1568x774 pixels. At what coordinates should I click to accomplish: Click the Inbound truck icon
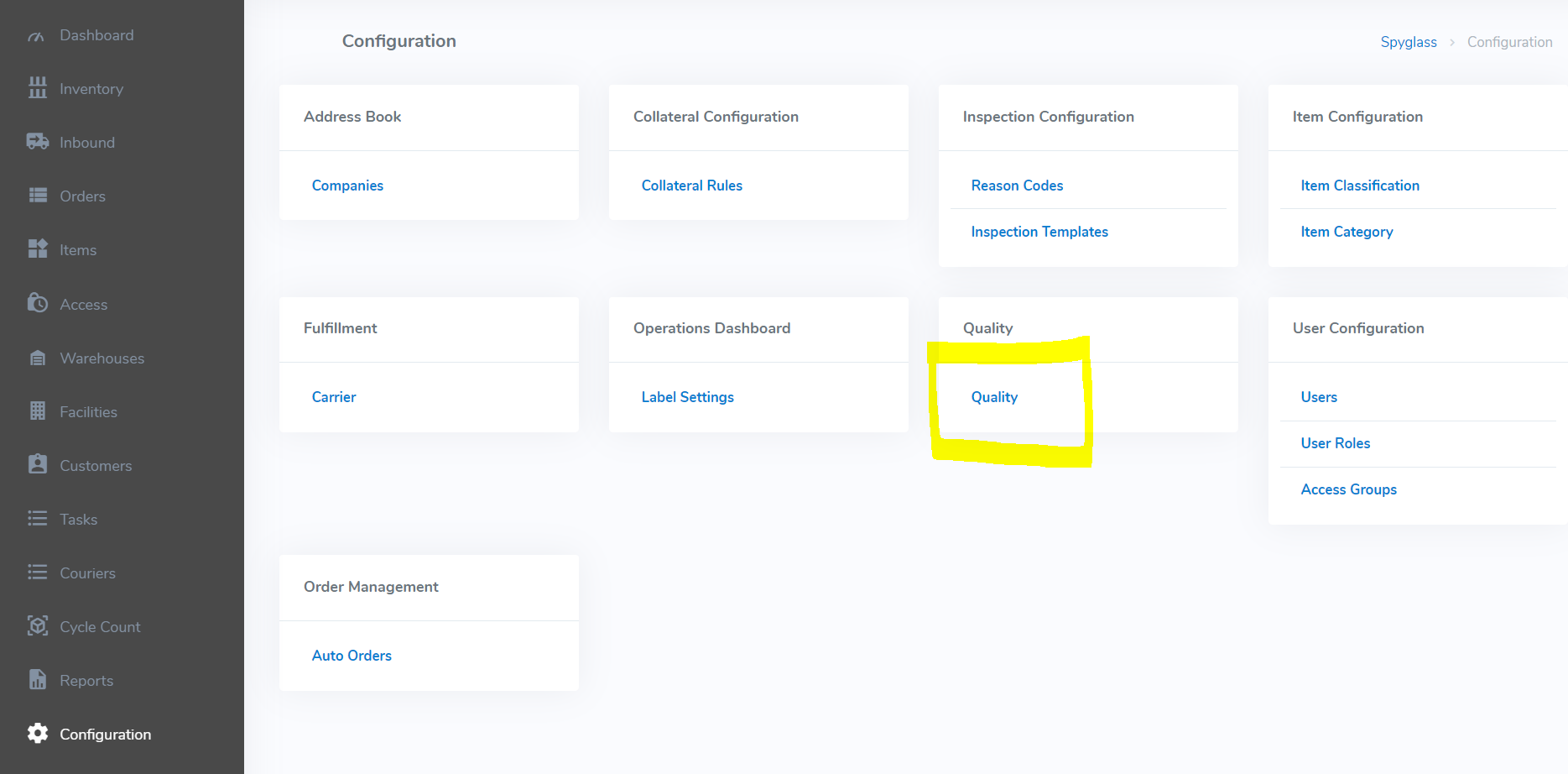pyautogui.click(x=37, y=142)
